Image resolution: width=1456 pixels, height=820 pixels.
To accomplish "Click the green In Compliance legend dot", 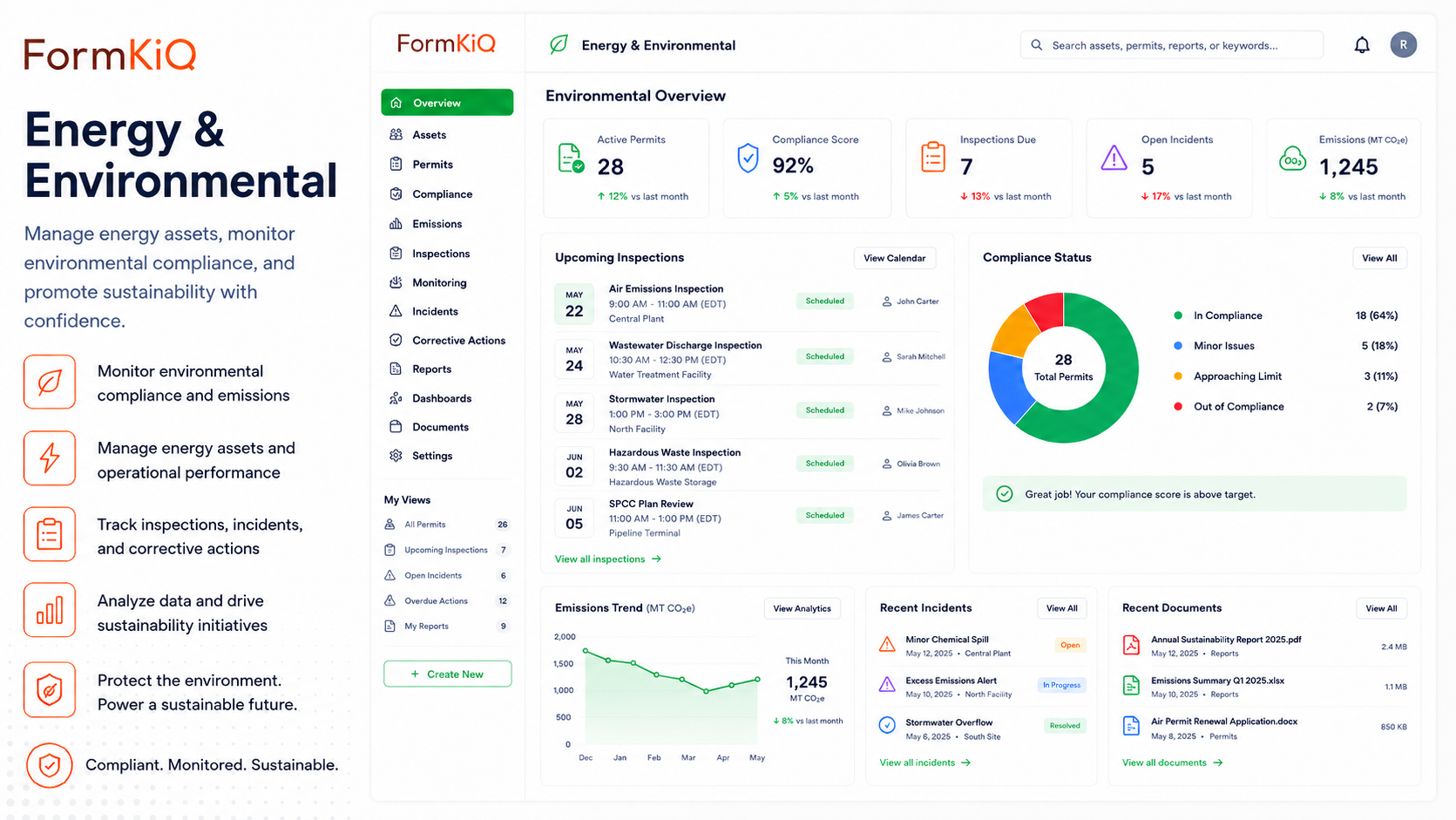I will coord(1178,315).
